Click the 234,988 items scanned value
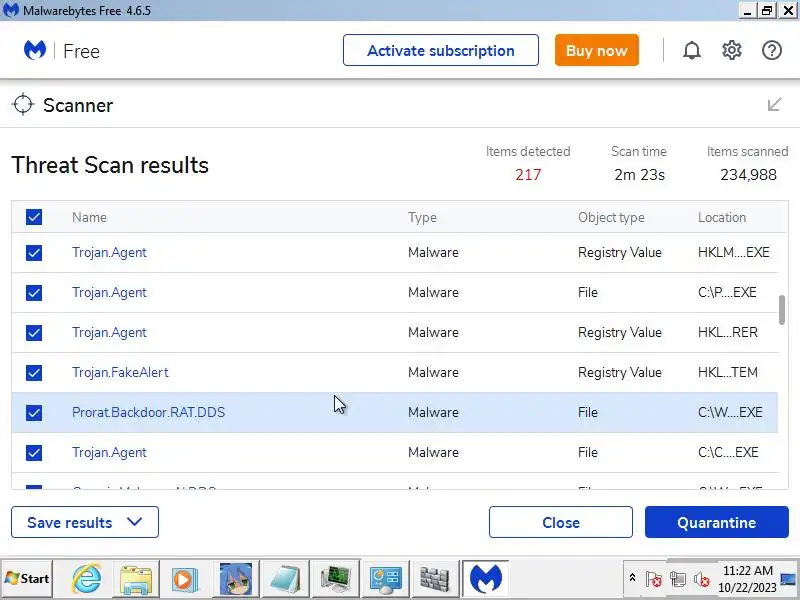Image resolution: width=800 pixels, height=600 pixels. [x=748, y=175]
